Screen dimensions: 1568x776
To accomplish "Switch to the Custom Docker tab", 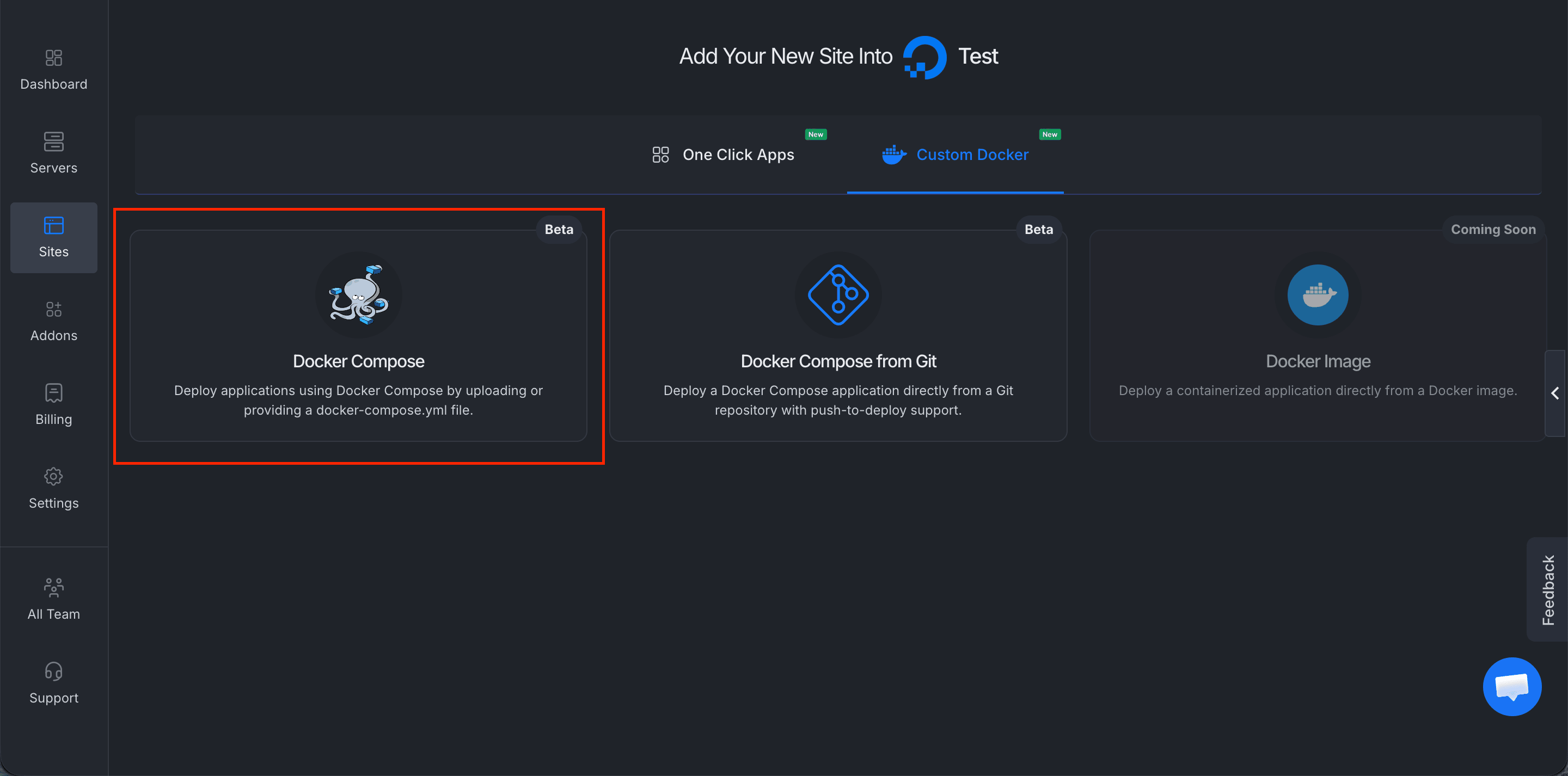I will click(955, 155).
